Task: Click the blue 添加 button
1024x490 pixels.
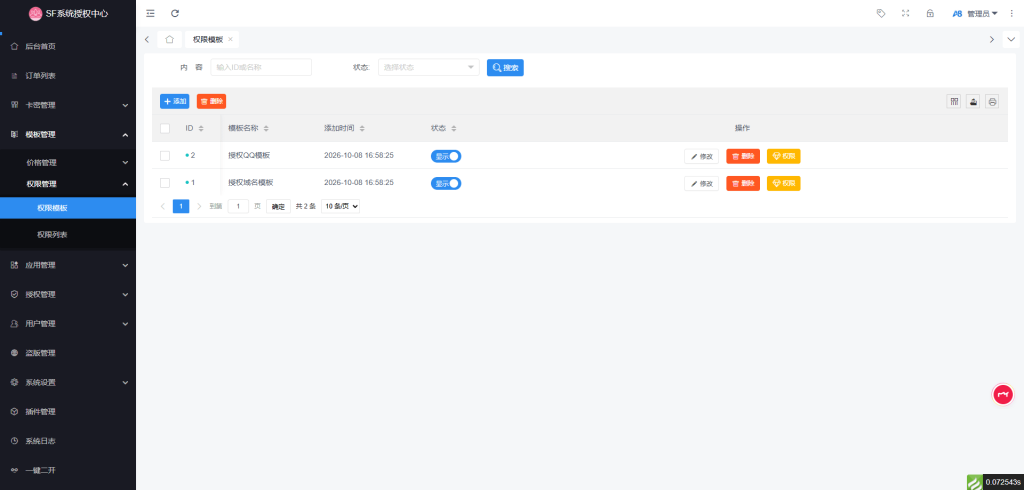Action: tap(174, 101)
